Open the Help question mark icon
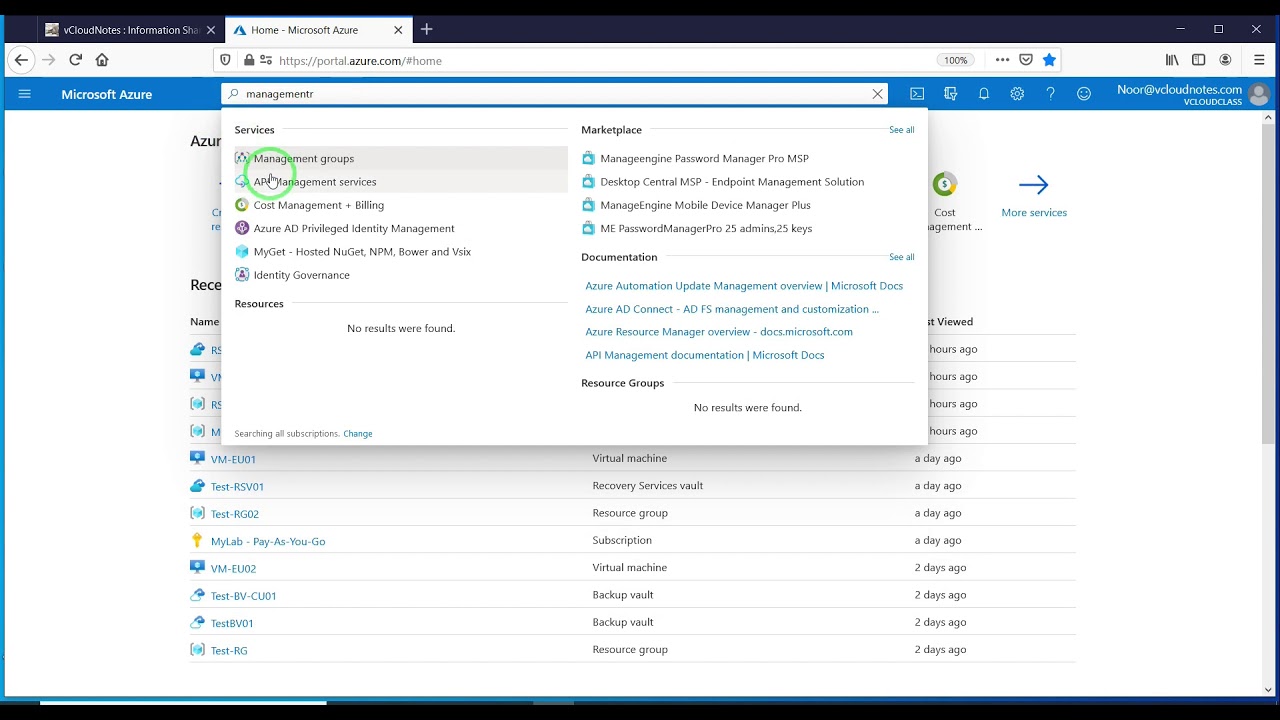The height and width of the screenshot is (720, 1280). (x=1050, y=94)
